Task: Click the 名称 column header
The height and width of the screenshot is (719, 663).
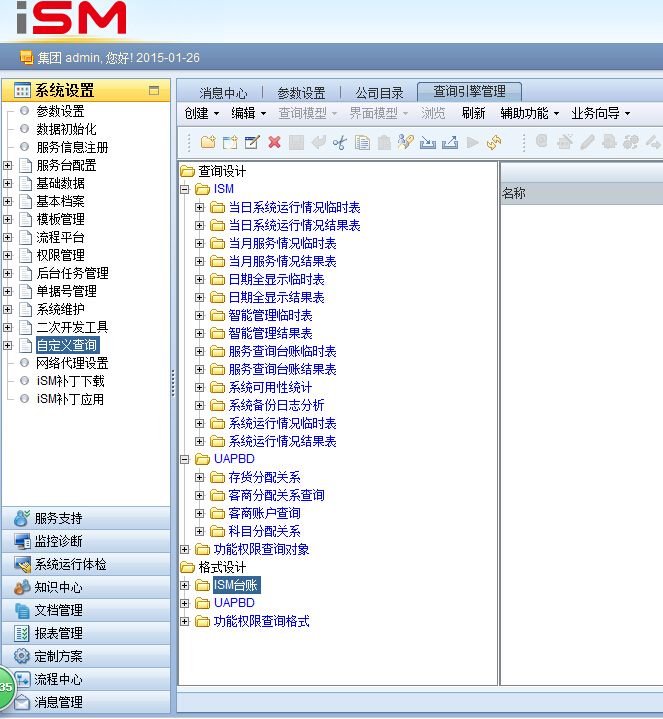Action: [x=581, y=194]
